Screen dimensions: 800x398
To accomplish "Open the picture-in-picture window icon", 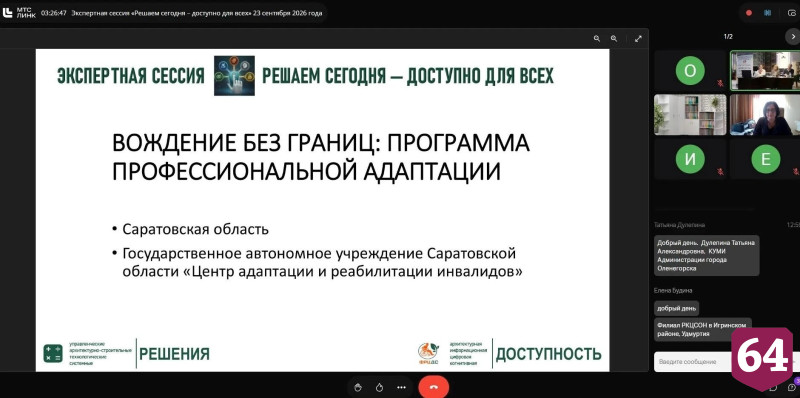I will pyautogui.click(x=792, y=13).
